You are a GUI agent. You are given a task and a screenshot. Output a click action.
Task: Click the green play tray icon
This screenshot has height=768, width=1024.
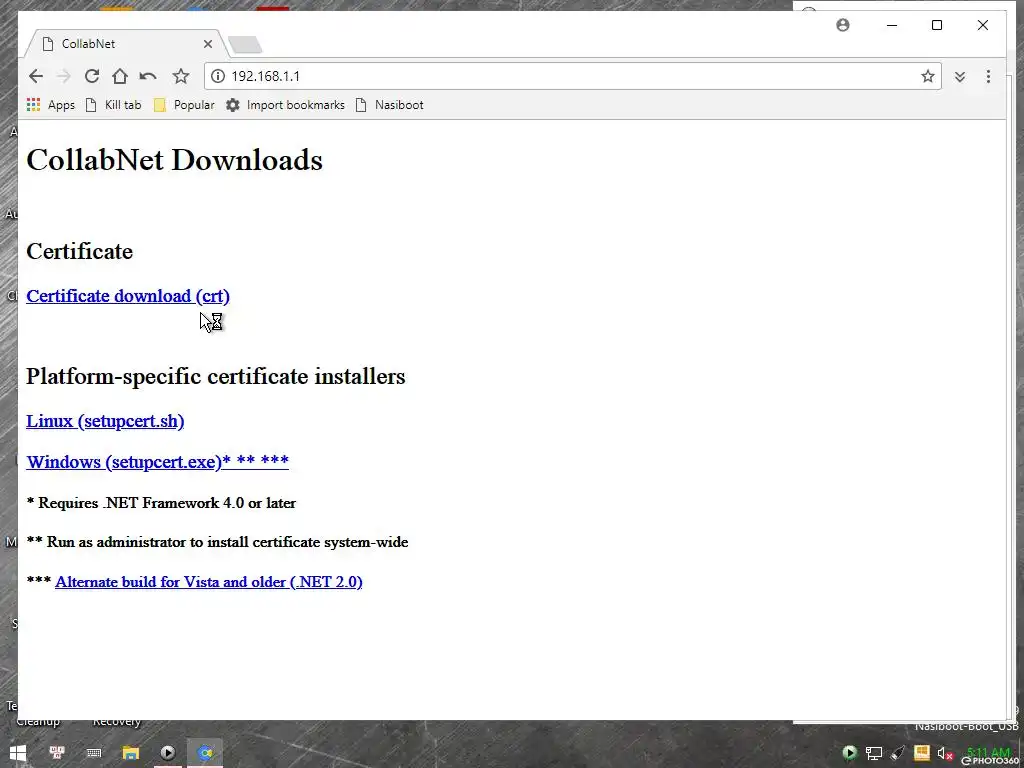[850, 753]
